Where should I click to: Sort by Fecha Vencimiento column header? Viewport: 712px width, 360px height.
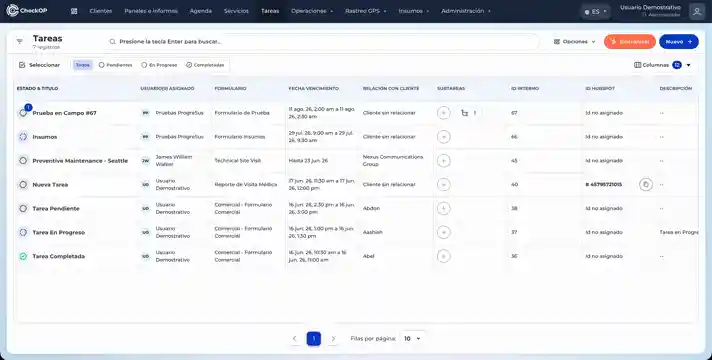(314, 89)
